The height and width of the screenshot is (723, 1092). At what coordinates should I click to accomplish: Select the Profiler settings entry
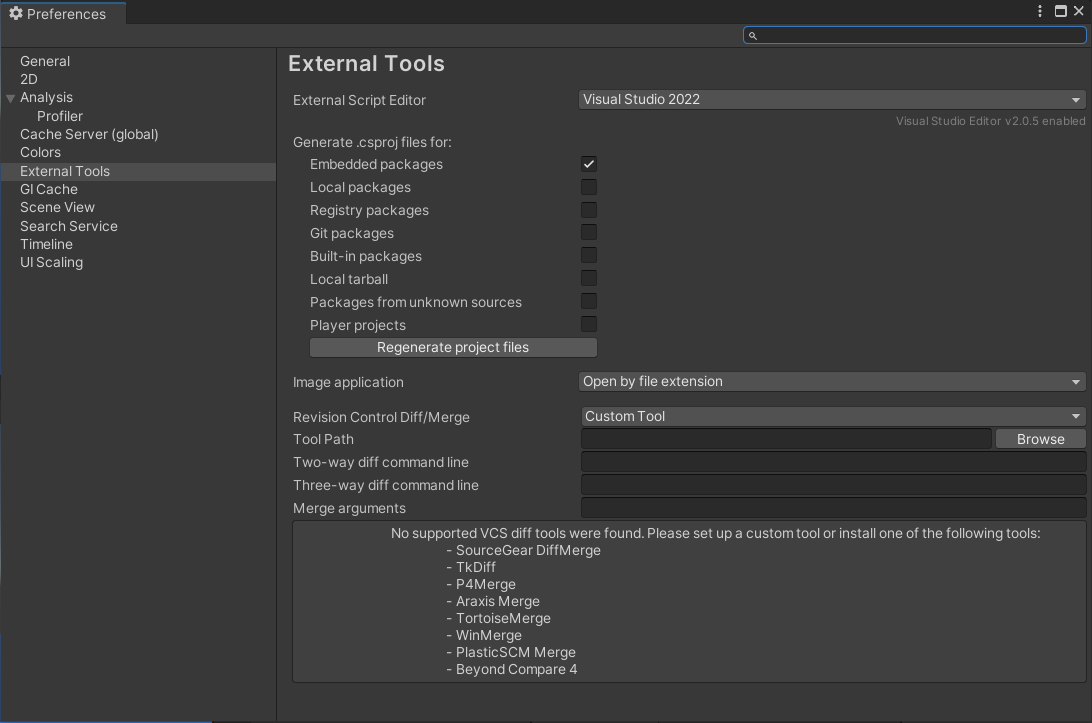coord(59,115)
